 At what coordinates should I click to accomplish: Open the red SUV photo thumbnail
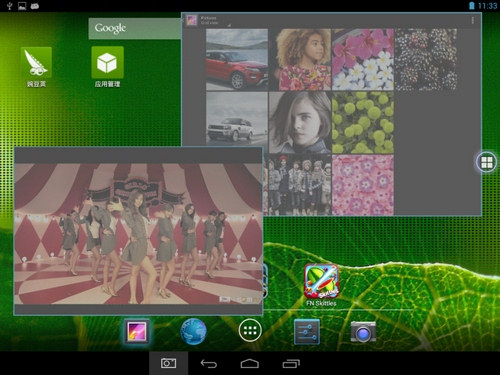tap(237, 59)
